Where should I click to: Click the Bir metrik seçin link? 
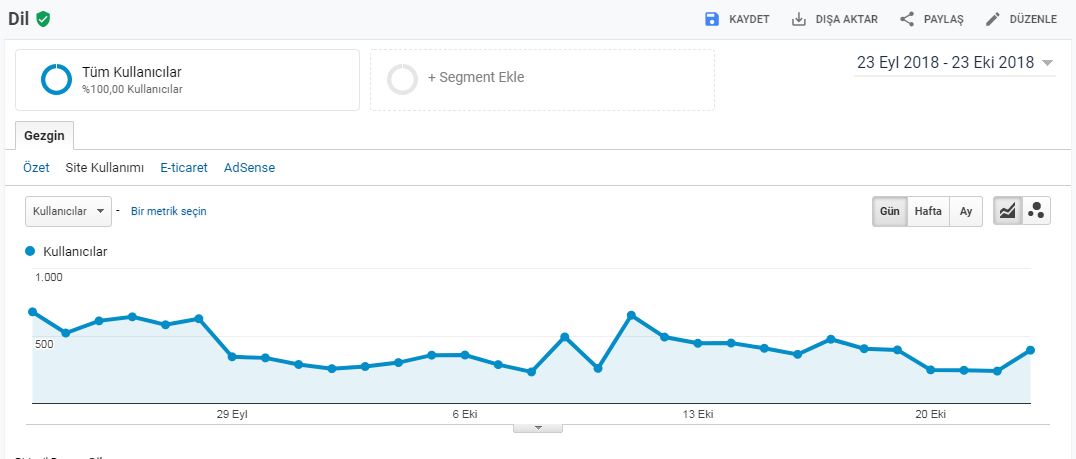(169, 211)
